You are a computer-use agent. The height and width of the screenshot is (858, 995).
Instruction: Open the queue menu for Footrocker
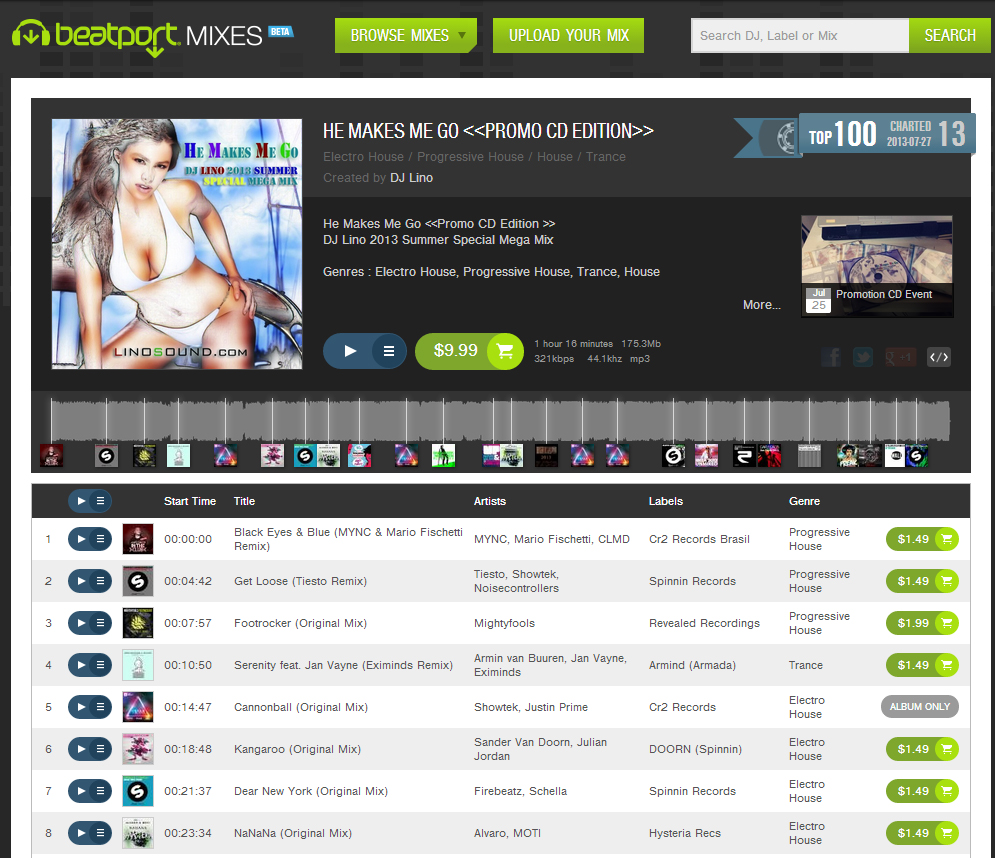(100, 623)
